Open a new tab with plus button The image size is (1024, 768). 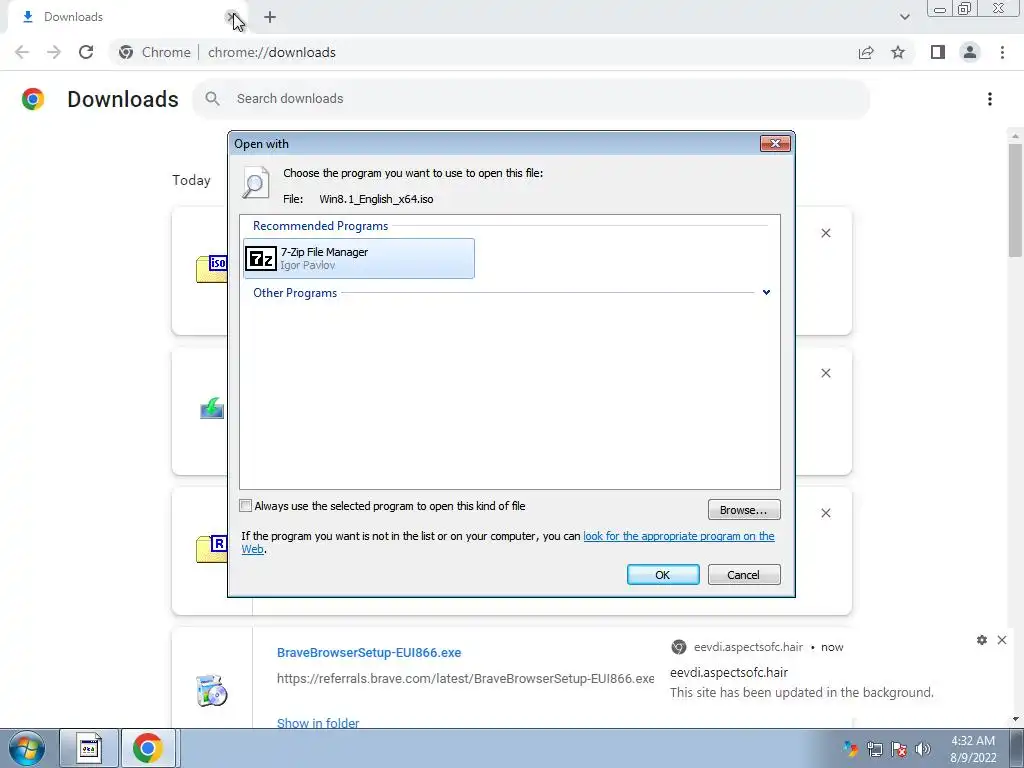270,17
